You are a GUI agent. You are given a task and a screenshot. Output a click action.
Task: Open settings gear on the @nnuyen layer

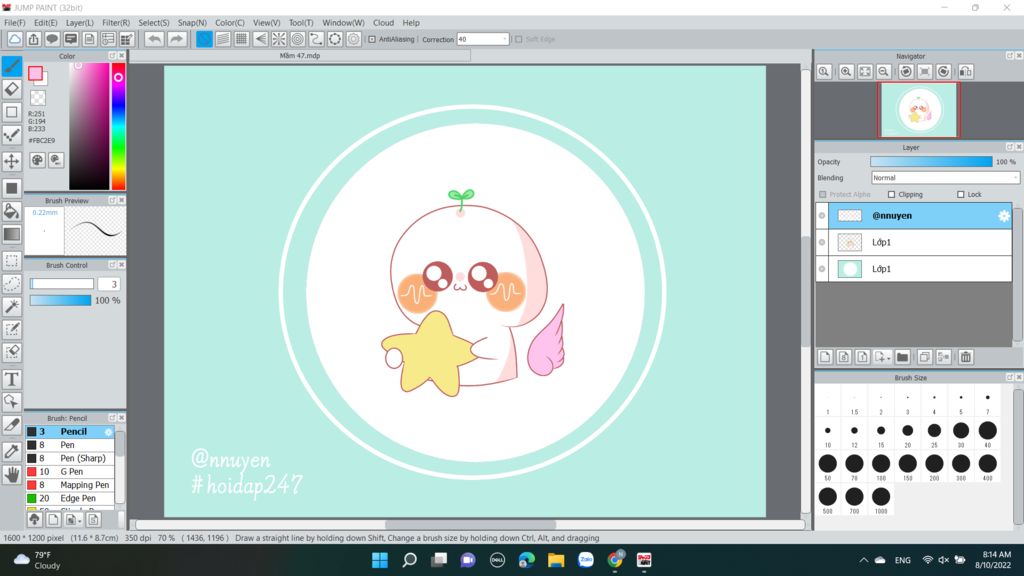pyautogui.click(x=1004, y=216)
